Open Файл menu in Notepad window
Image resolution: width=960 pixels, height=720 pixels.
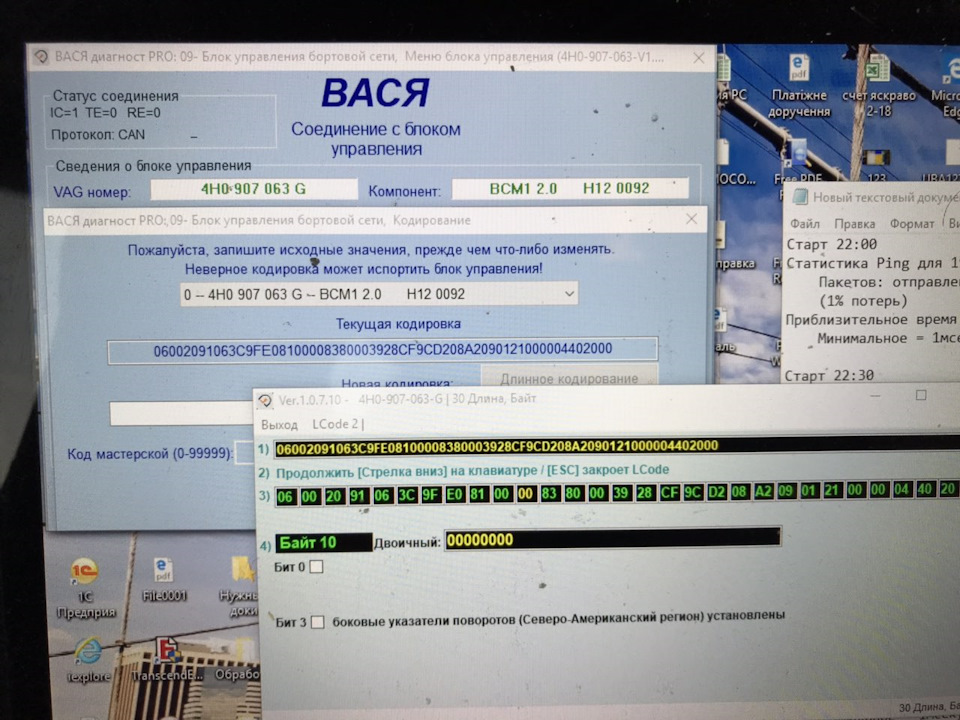tap(804, 223)
